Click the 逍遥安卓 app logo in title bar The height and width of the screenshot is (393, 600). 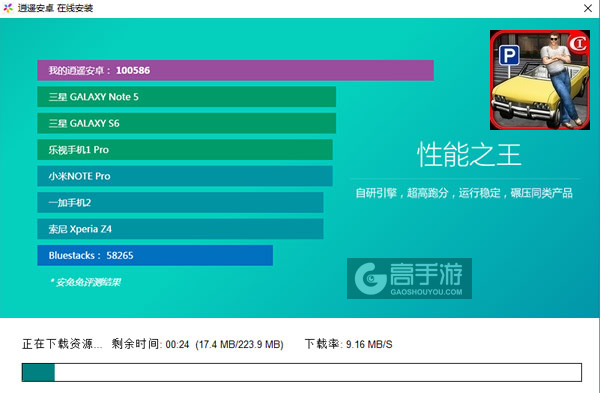(8, 8)
